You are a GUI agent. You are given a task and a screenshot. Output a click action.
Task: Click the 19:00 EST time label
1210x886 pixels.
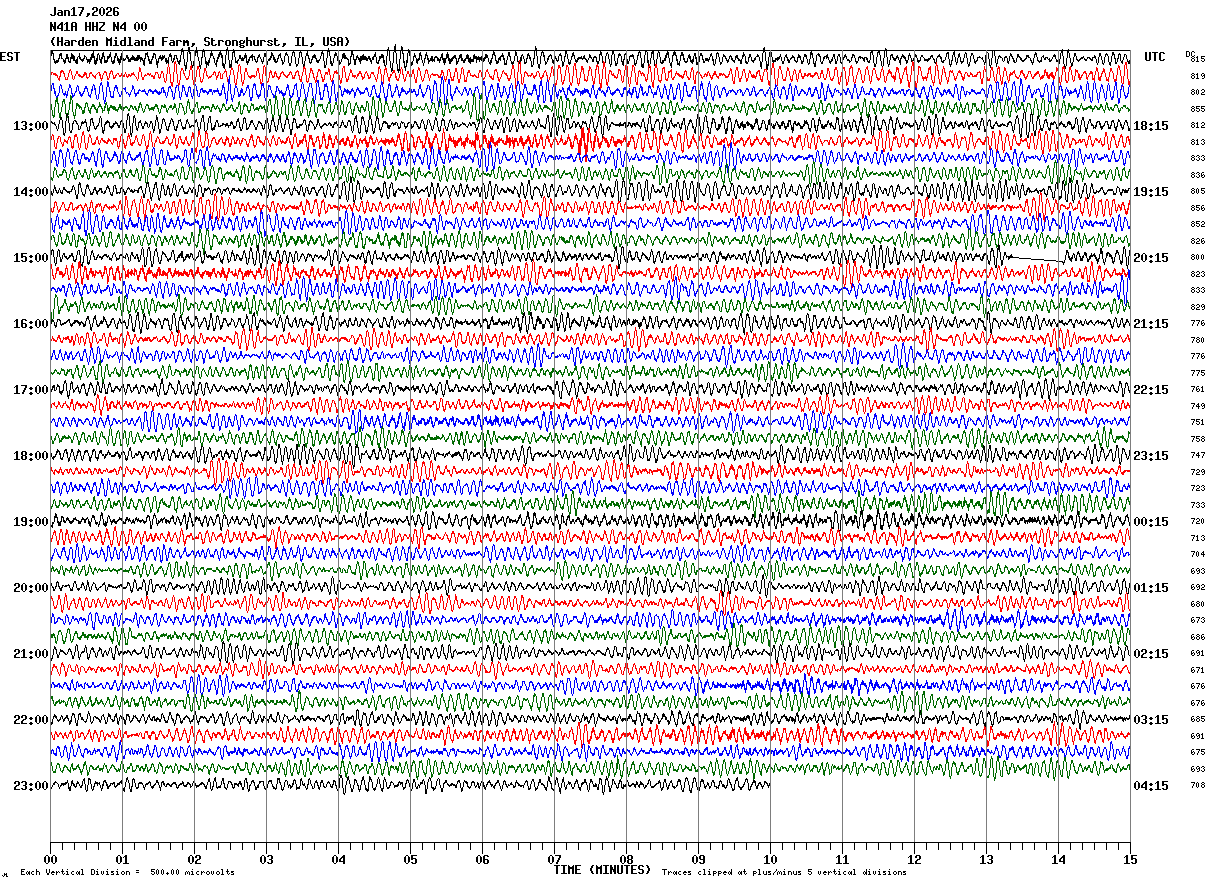(x=30, y=522)
